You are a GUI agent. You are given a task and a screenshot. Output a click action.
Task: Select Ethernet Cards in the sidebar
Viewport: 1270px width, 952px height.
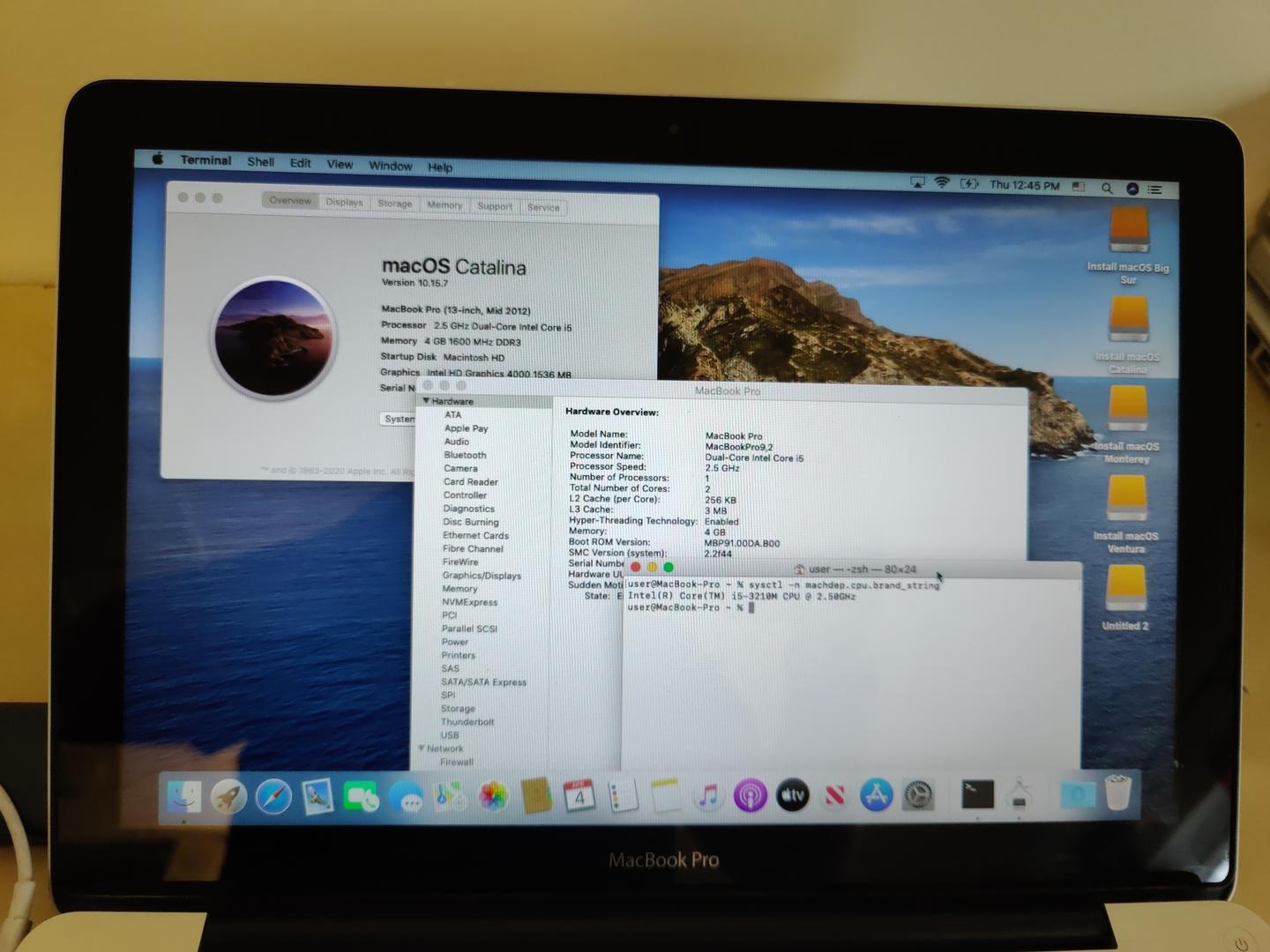(475, 535)
